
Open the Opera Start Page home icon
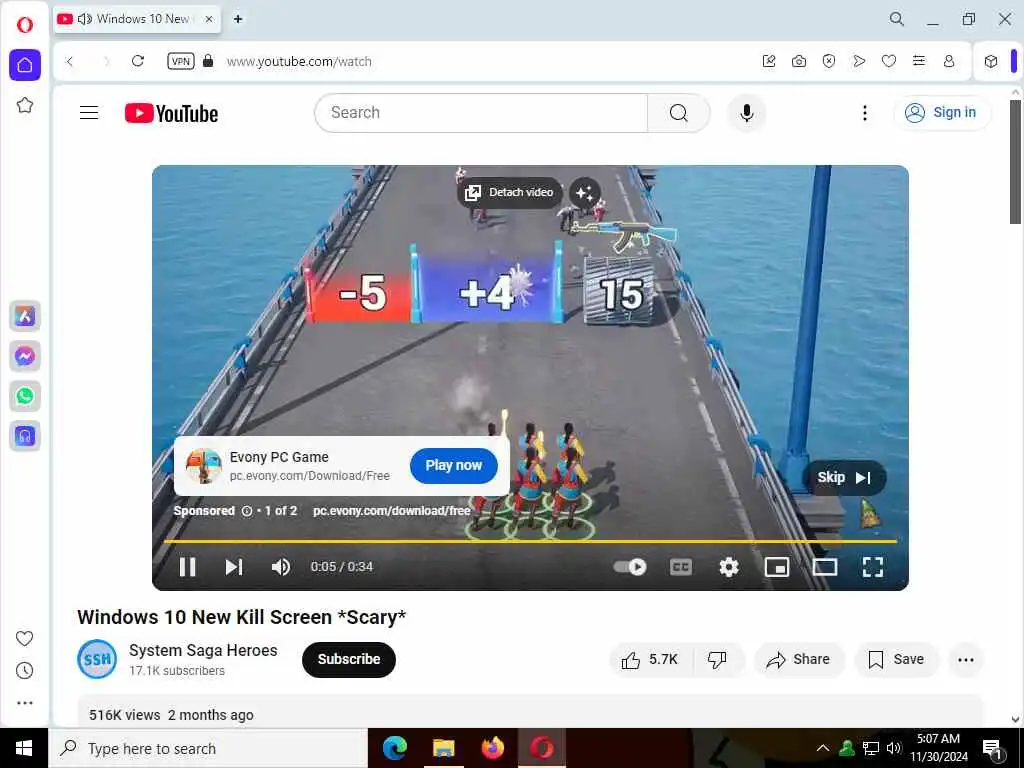pos(25,65)
